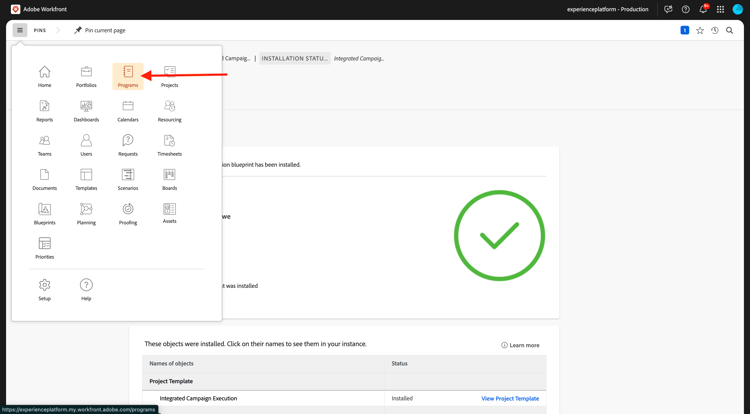Open the Proofing tool
Screen dimensions: 750x414
(128, 213)
